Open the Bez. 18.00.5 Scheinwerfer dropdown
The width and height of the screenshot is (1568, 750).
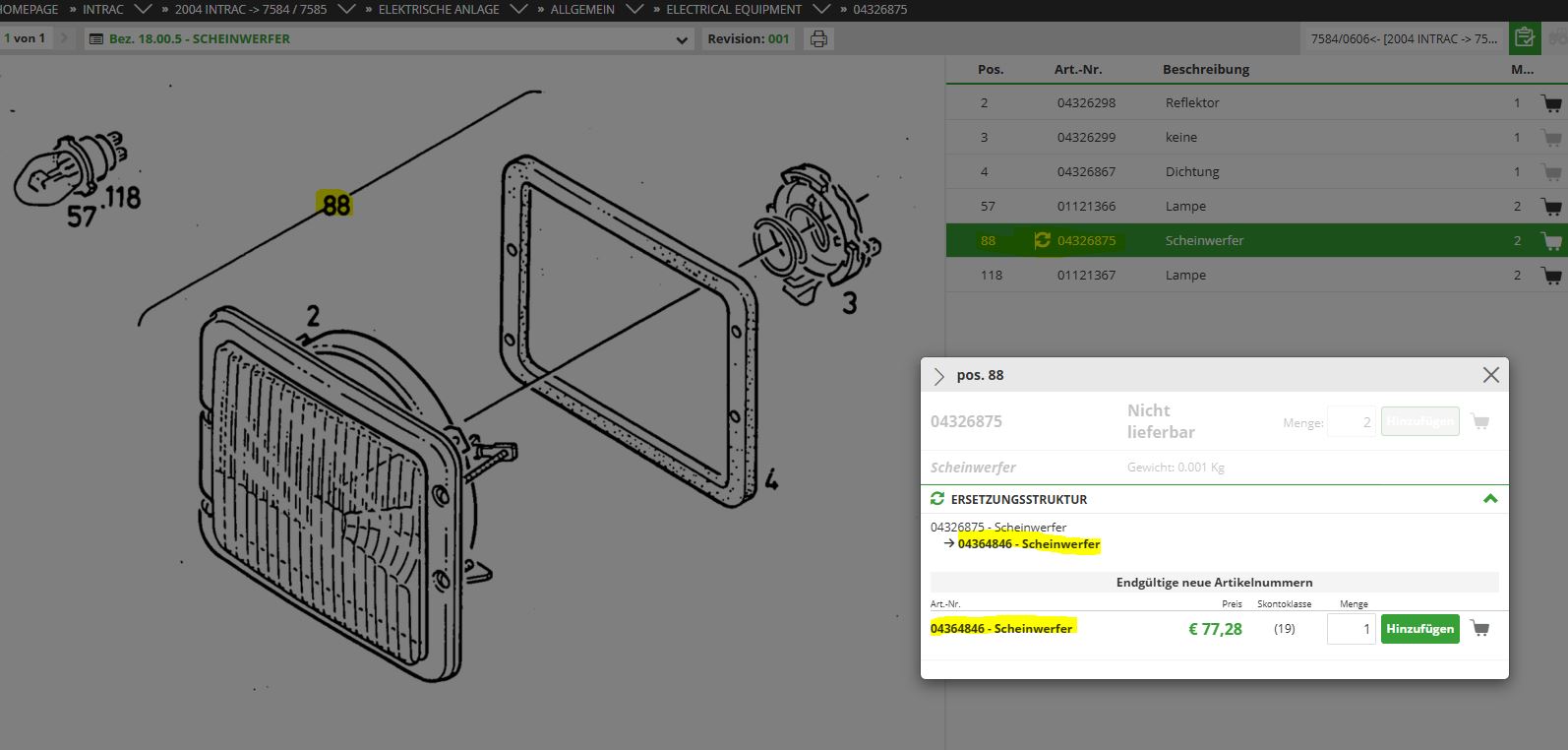point(683,39)
